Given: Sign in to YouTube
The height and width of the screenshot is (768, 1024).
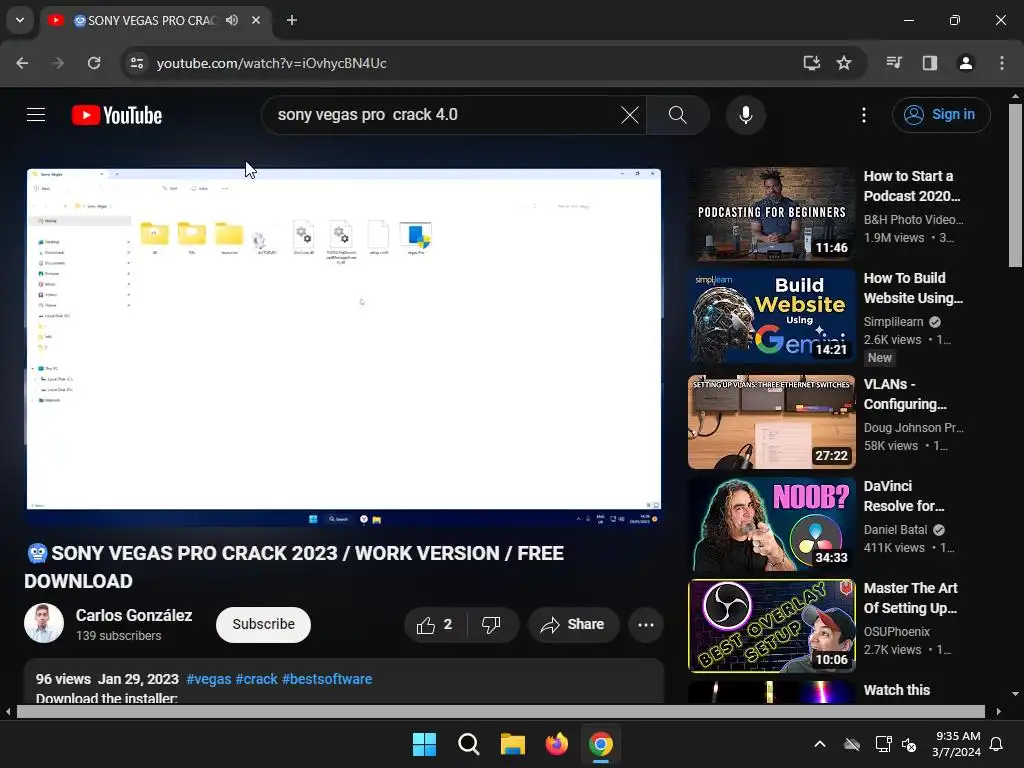Looking at the screenshot, I should pyautogui.click(x=940, y=115).
